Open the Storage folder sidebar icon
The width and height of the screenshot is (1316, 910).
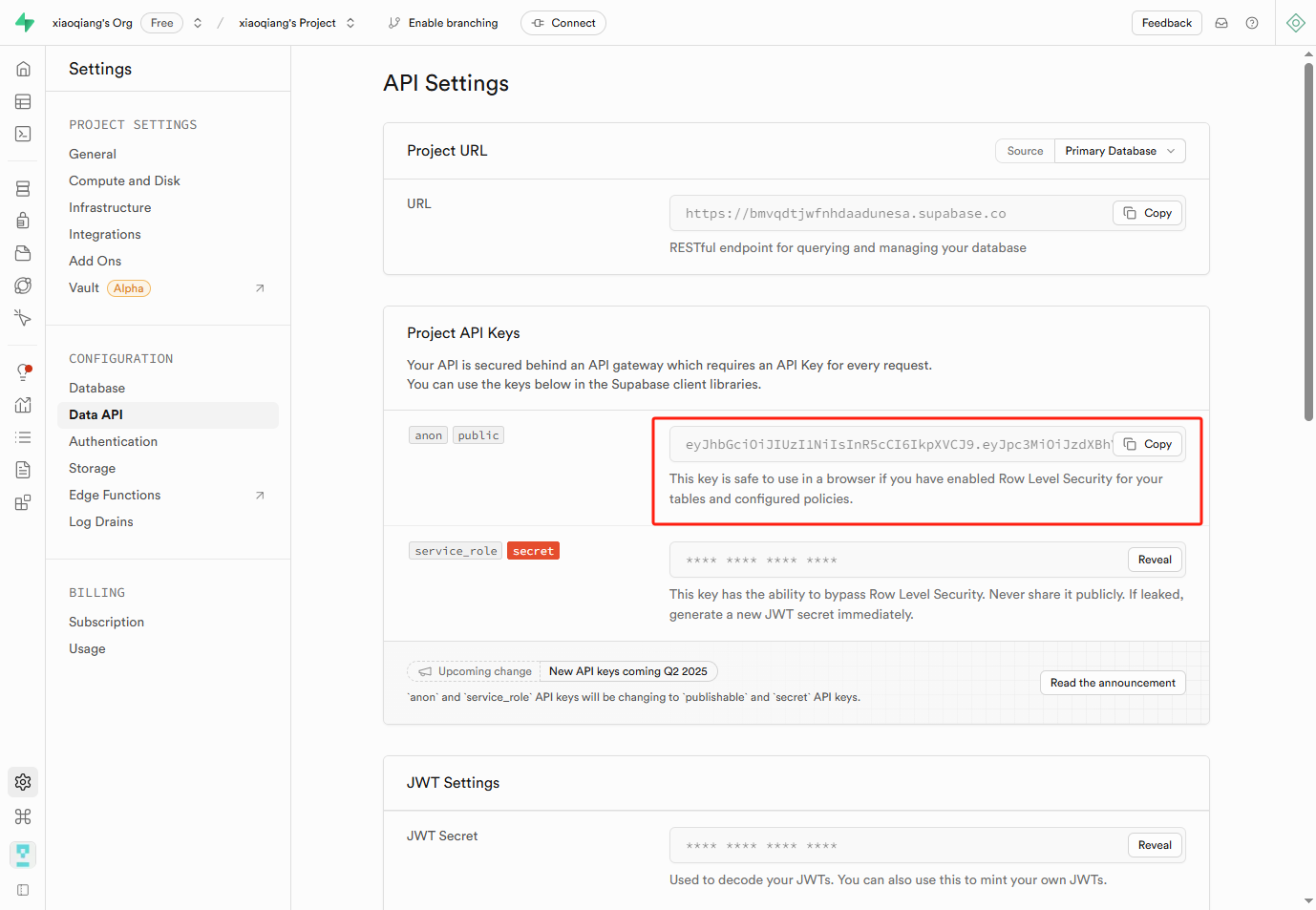click(x=23, y=253)
